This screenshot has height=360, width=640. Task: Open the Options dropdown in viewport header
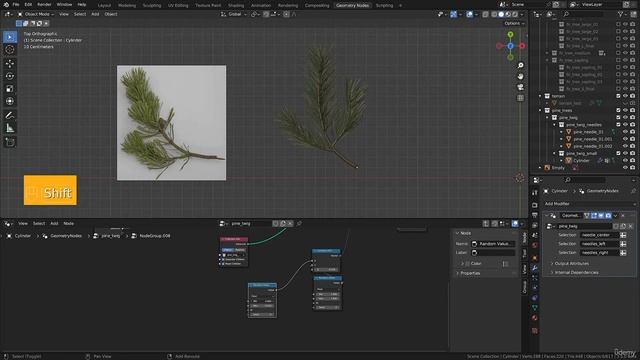pyautogui.click(x=514, y=23)
